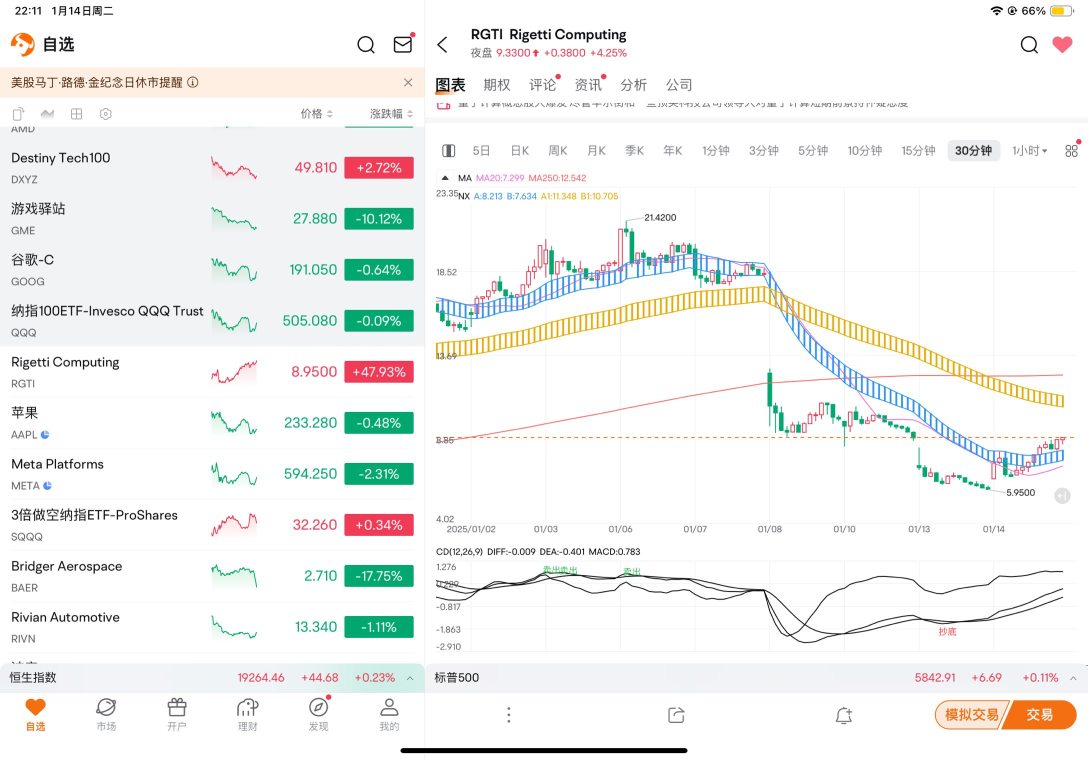
Task: Open the watchlist copy/group icon
Action: 18,114
